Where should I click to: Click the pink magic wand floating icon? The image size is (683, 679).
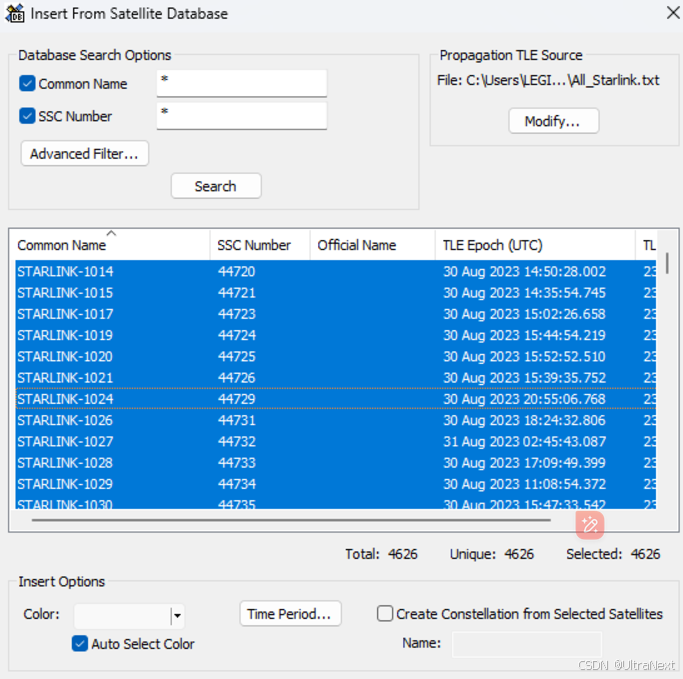coord(590,525)
